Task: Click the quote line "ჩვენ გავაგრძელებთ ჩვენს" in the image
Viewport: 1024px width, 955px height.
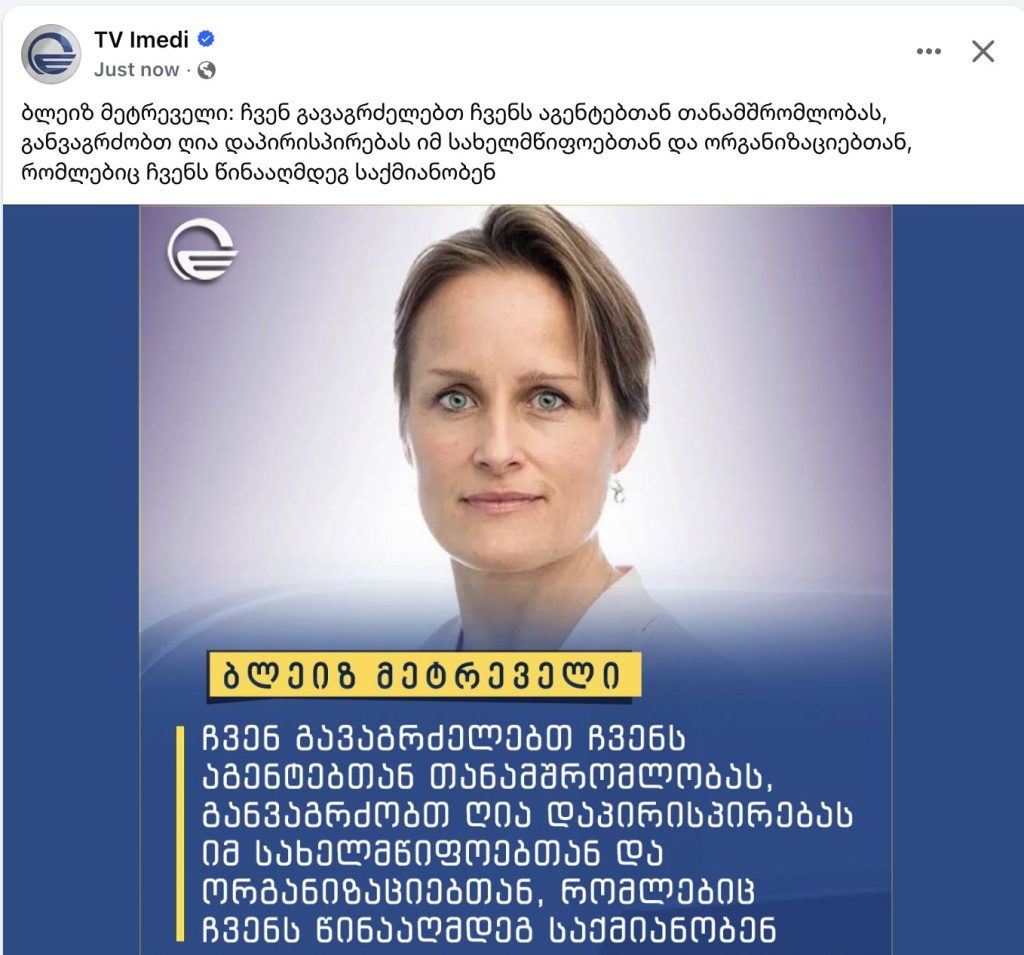Action: pos(443,739)
